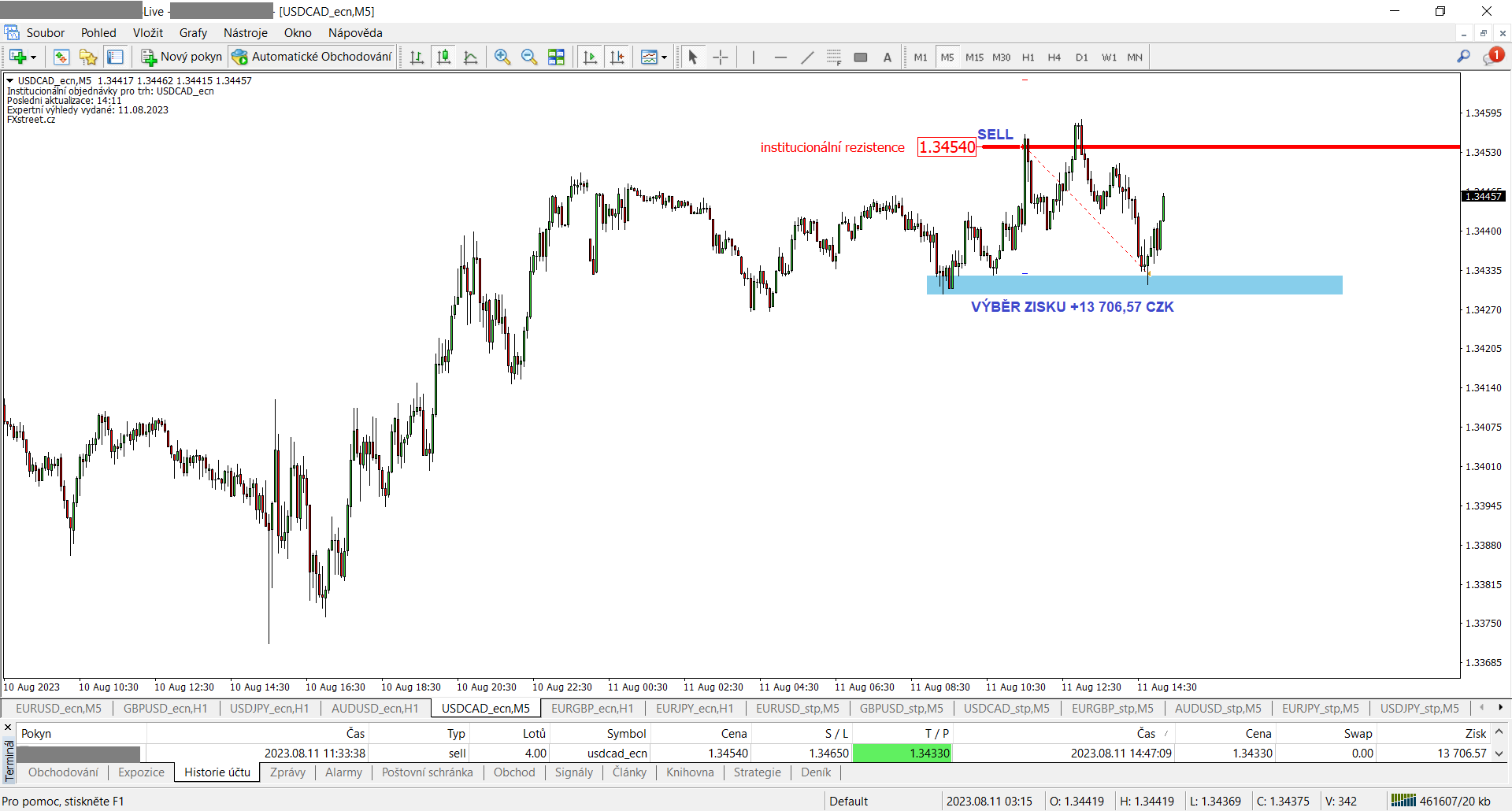Switch to the GBPUSD_stp,M5 chart tab
Viewport: 1512px width, 811px height.
click(x=901, y=708)
